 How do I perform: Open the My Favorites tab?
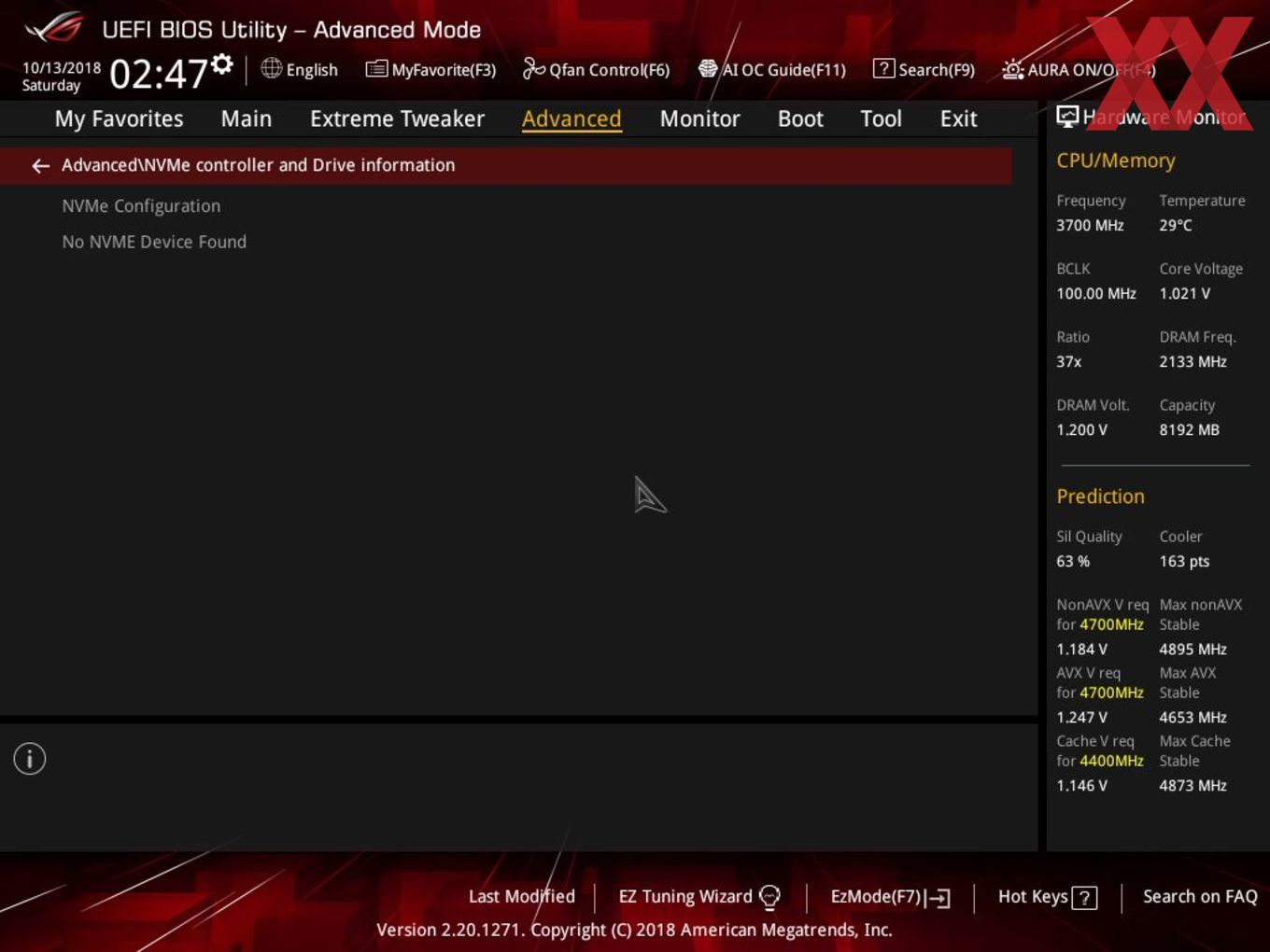(119, 119)
